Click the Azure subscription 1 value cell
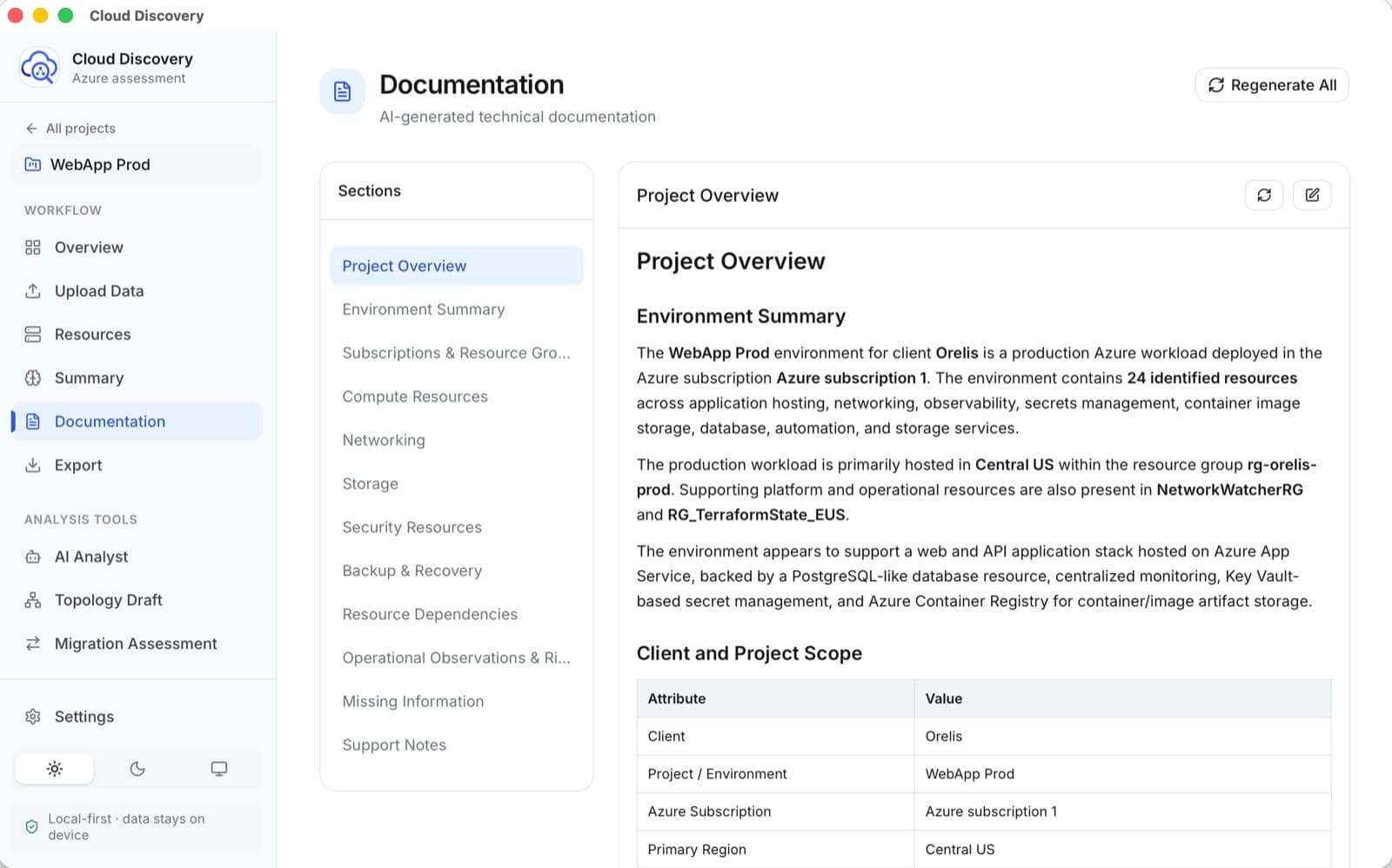 coord(1122,811)
